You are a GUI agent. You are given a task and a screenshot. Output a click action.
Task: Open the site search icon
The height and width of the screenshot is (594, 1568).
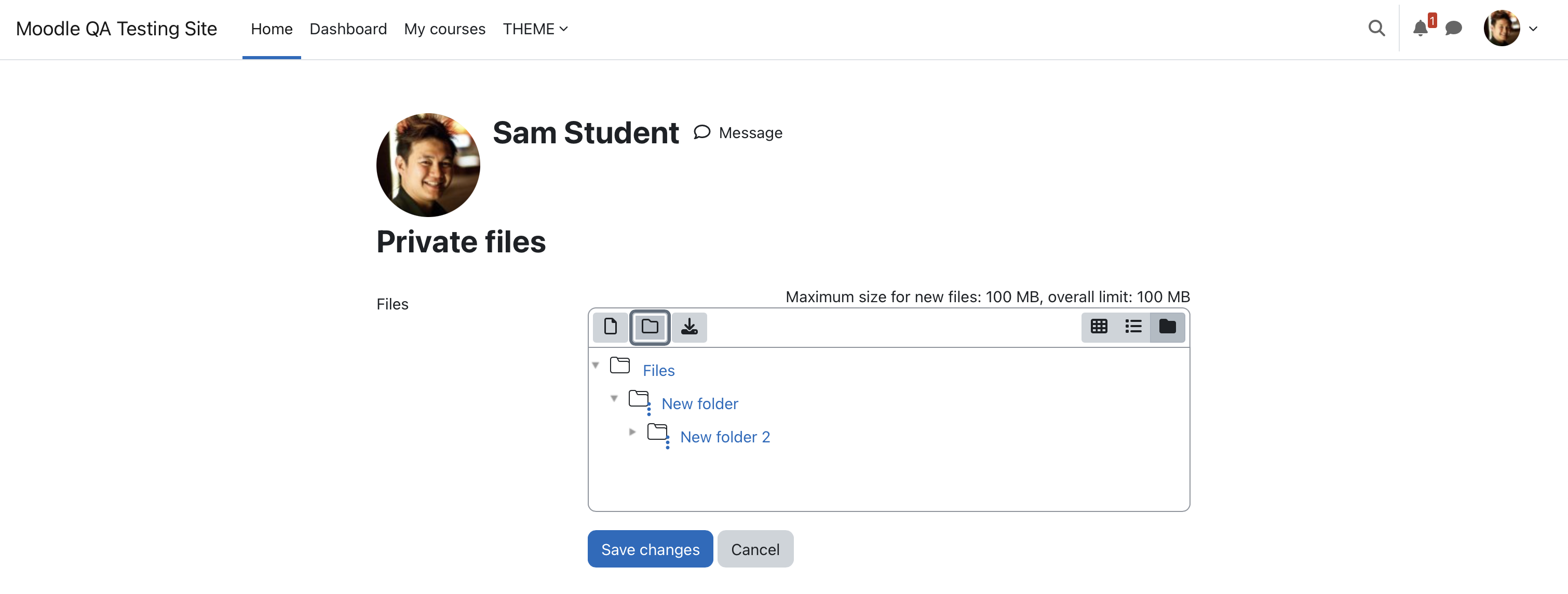pos(1376,28)
